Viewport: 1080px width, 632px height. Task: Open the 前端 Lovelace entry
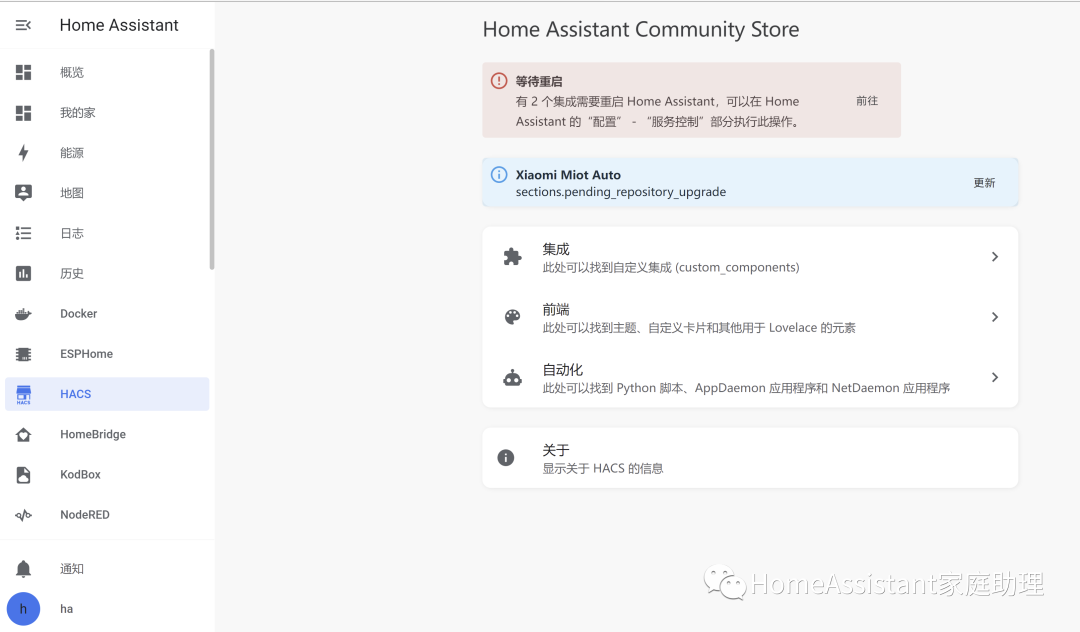(750, 317)
